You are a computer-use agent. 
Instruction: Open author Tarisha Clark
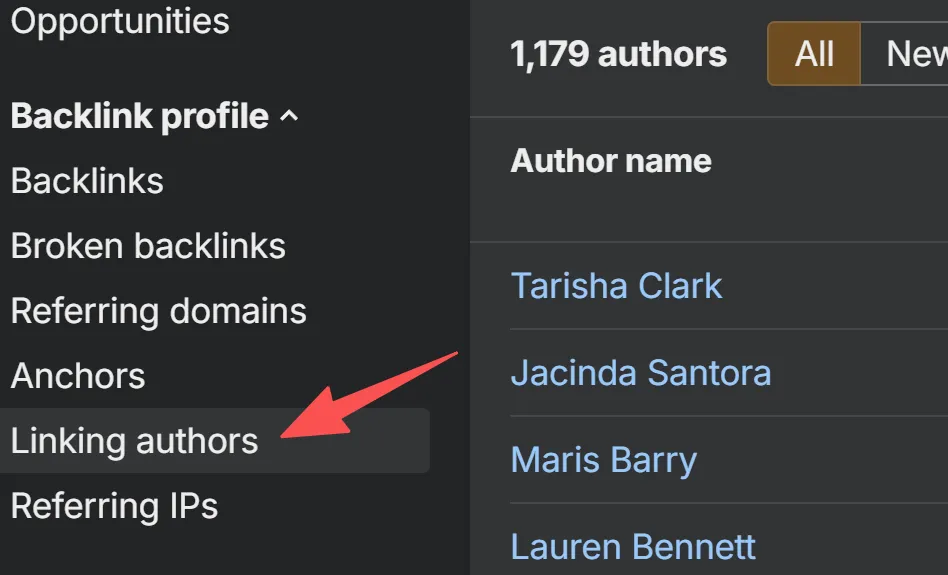click(616, 286)
